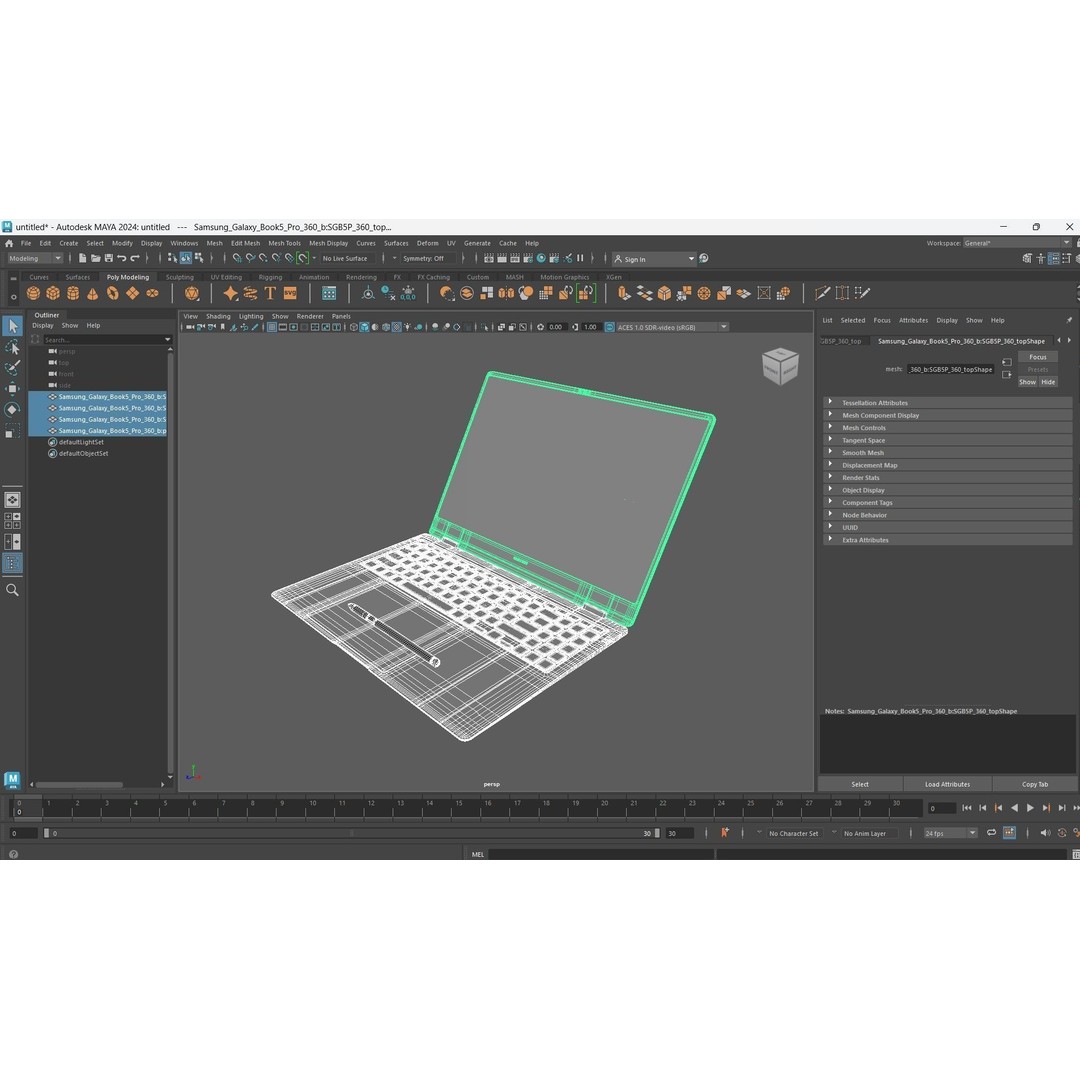Click the Extrude shelf icon

click(624, 293)
